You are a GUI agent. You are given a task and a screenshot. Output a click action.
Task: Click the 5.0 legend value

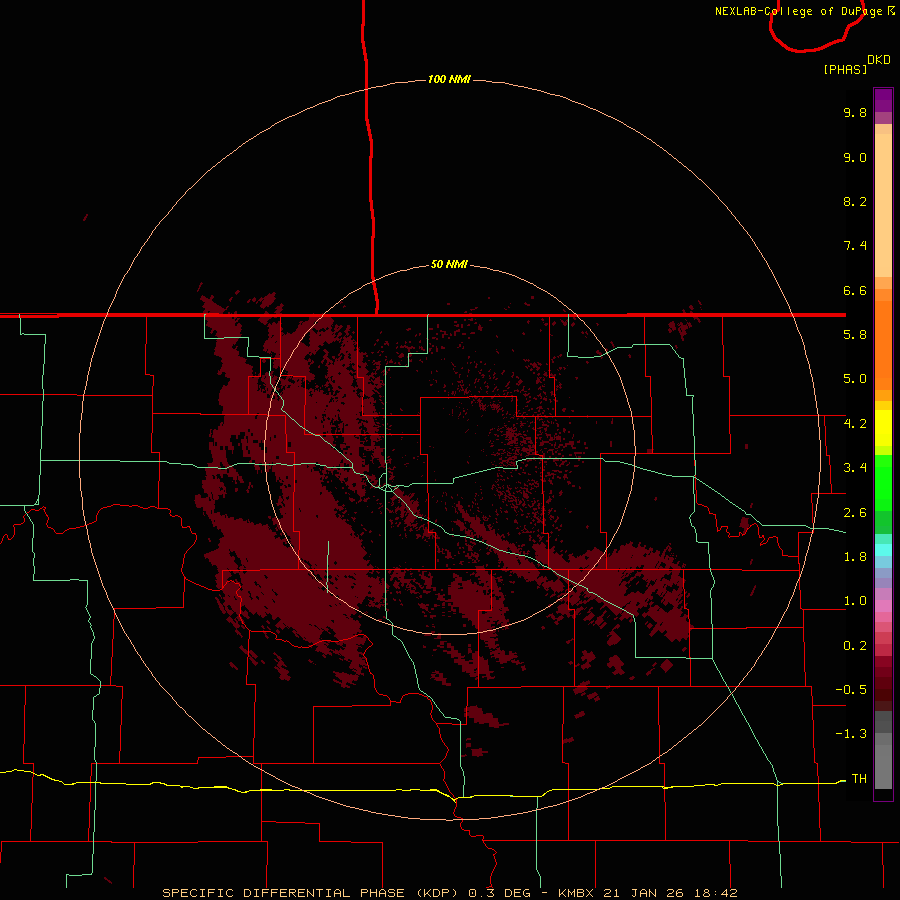click(855, 379)
